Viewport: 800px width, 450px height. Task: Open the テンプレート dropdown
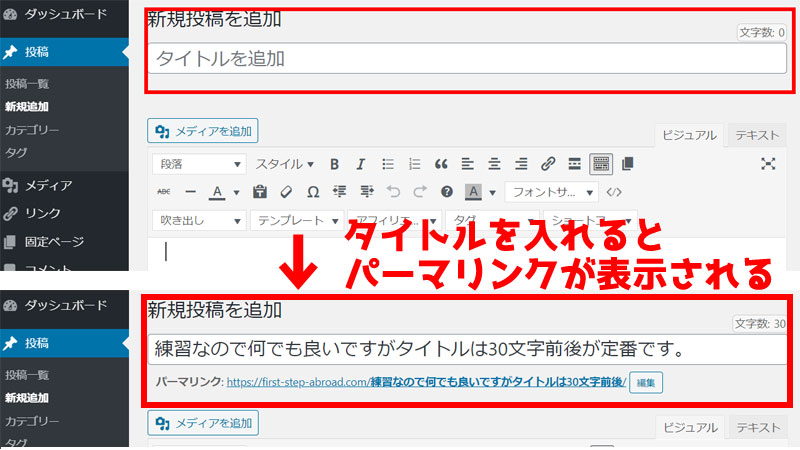tap(296, 220)
